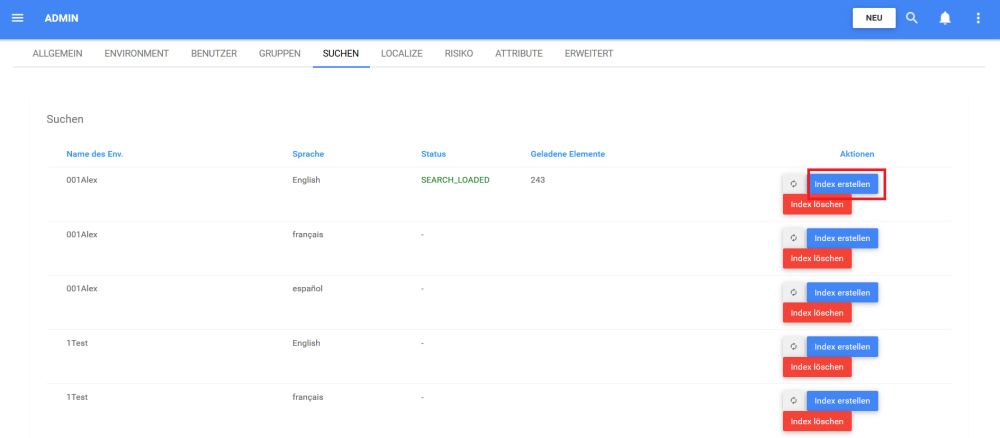Click Index erstellen for 1Test français
Screen dimensions: 1000x438
(842, 401)
